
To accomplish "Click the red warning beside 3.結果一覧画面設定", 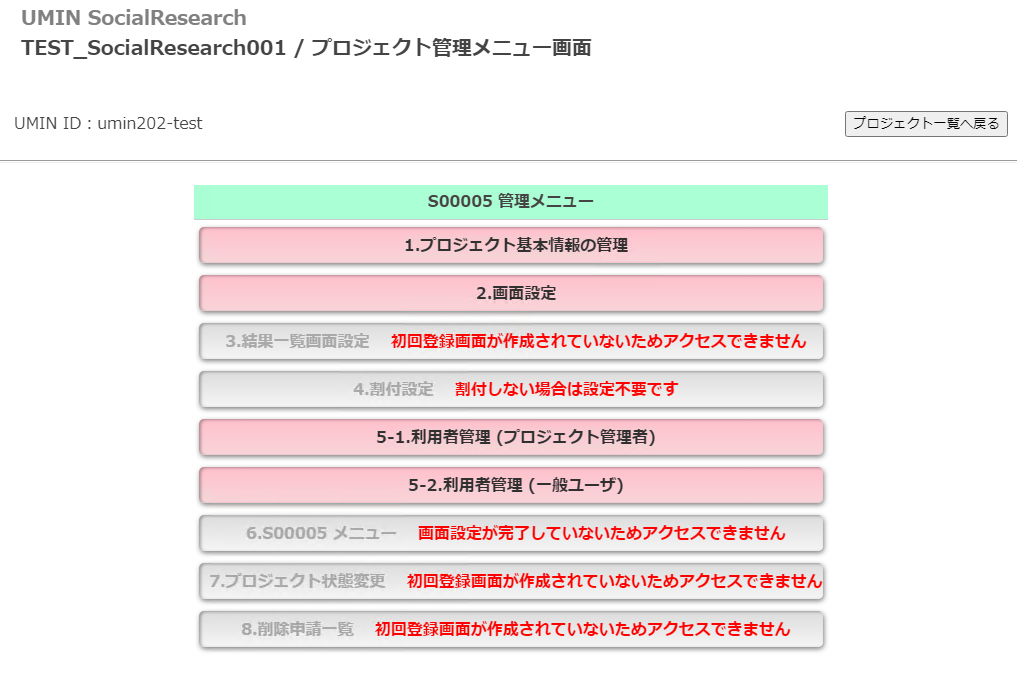I will [x=598, y=341].
